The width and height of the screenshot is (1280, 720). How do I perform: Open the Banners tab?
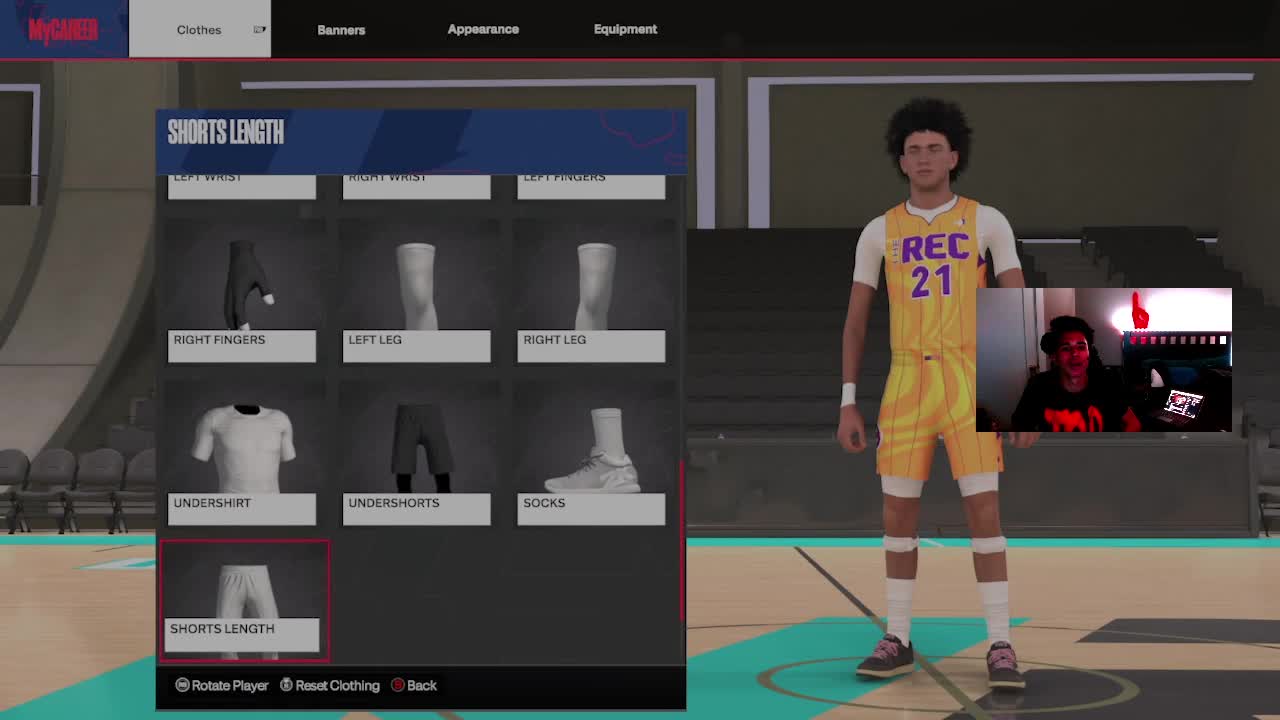click(x=341, y=29)
